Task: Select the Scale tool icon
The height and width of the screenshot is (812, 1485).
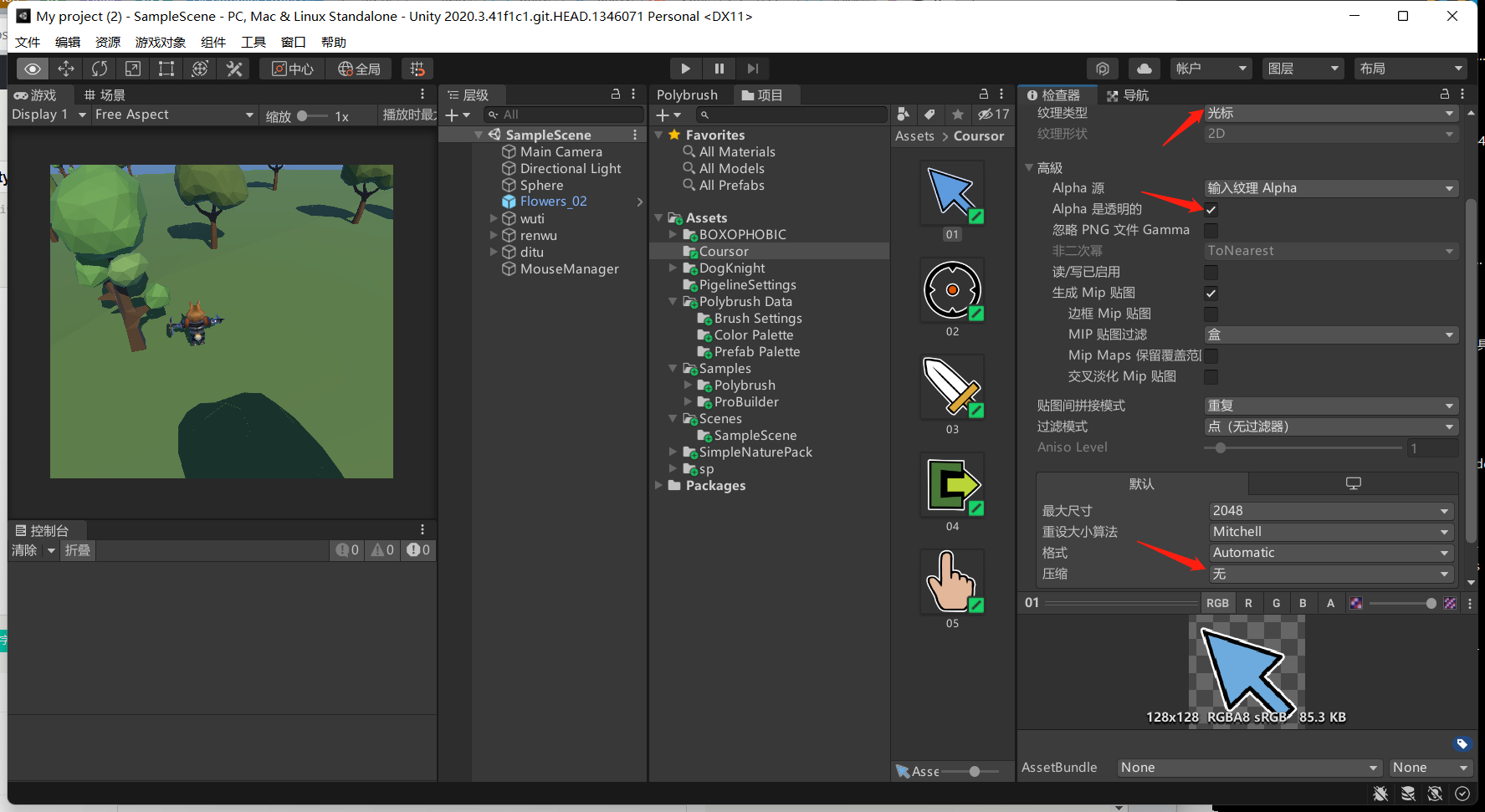Action: 133,69
